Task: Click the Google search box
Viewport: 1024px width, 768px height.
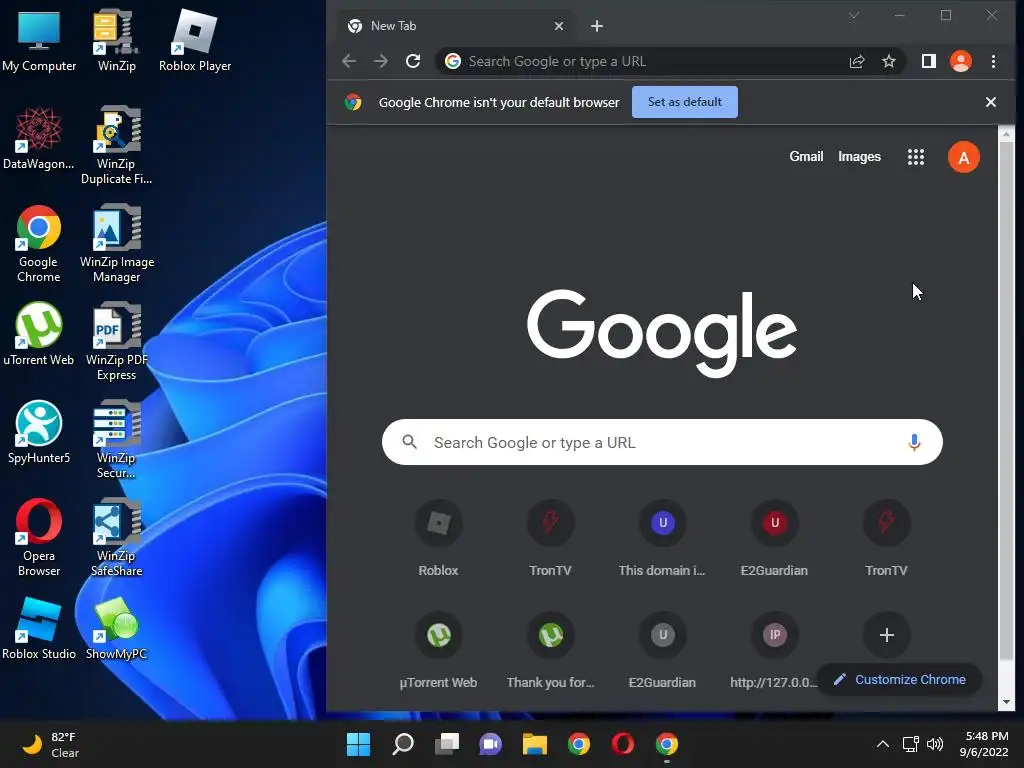Action: [662, 442]
